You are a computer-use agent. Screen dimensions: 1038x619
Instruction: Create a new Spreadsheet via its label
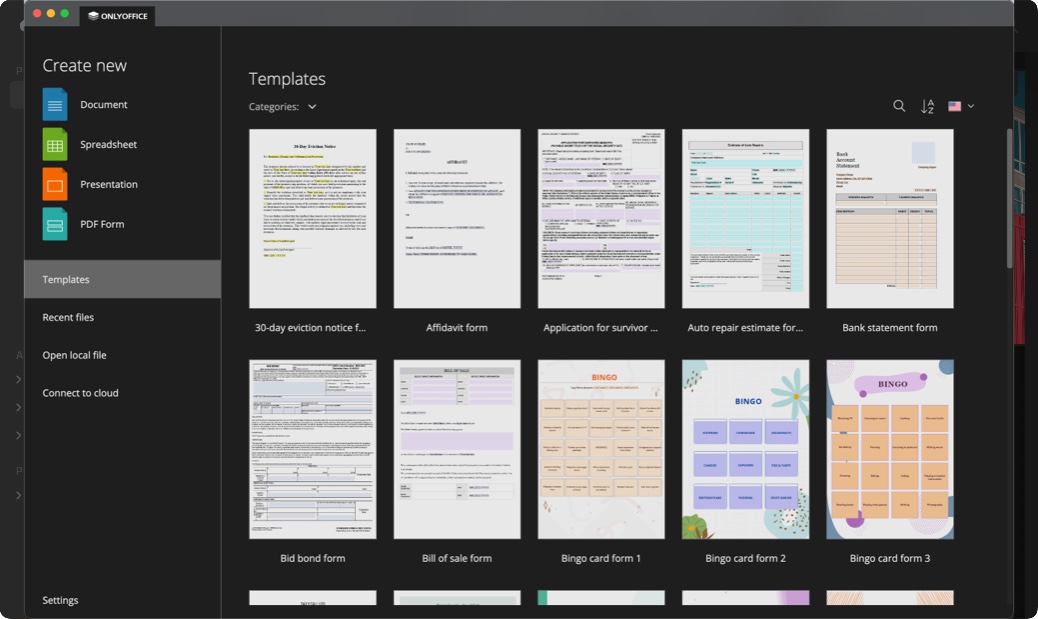[x=109, y=144]
